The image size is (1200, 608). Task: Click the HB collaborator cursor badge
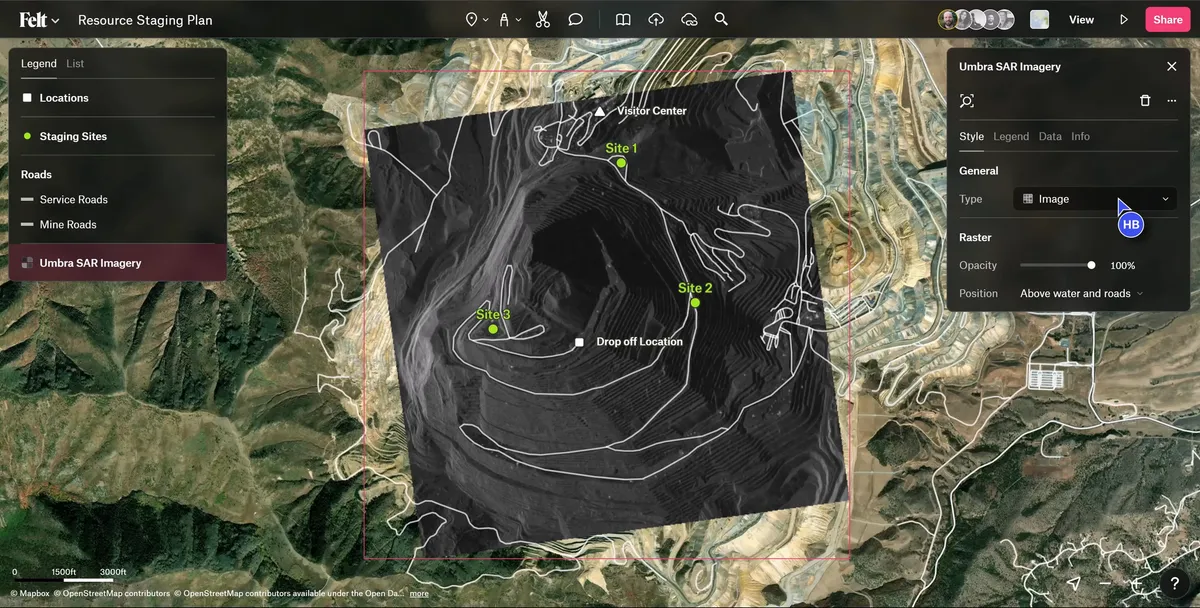tap(1130, 225)
